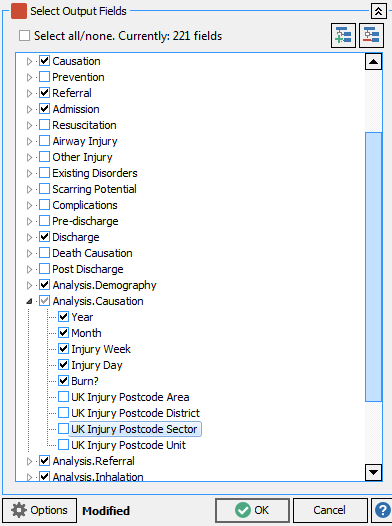The height and width of the screenshot is (526, 392).
Task: Click the vertical scrollbar thumb
Action: point(373,267)
